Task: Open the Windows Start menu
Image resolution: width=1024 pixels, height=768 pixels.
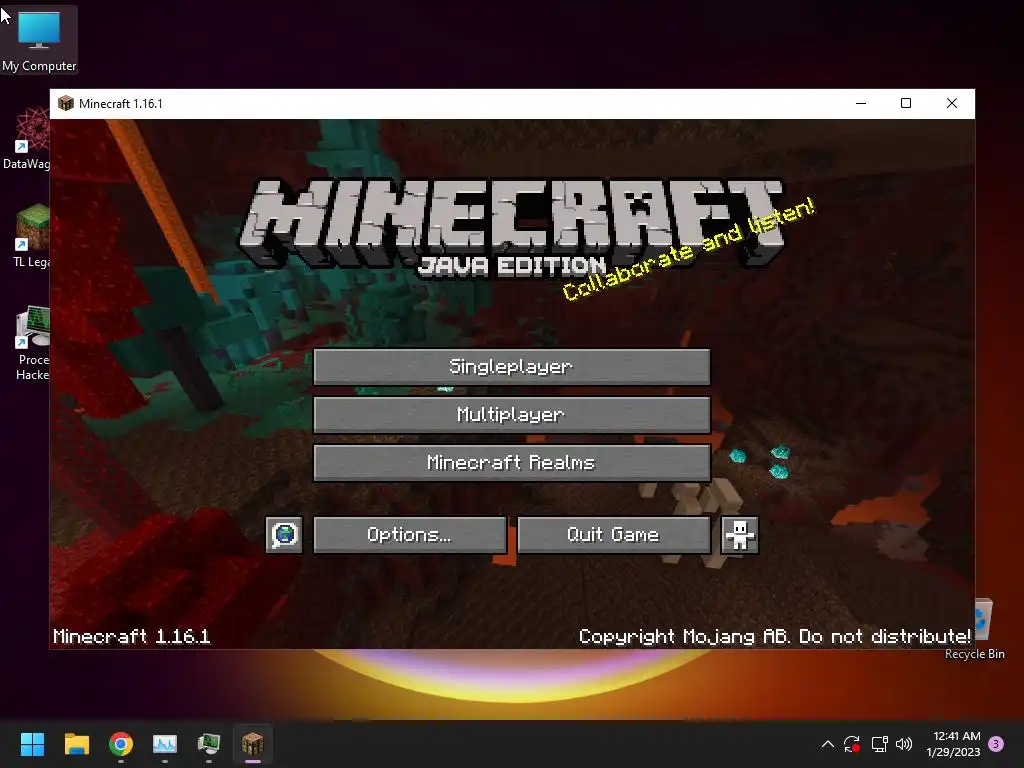Action: click(32, 744)
